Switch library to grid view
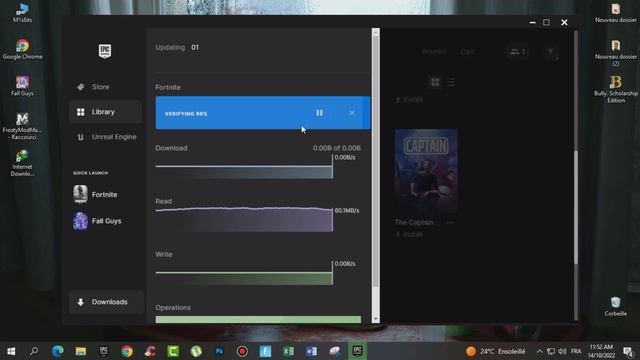The width and height of the screenshot is (640, 360). point(436,82)
